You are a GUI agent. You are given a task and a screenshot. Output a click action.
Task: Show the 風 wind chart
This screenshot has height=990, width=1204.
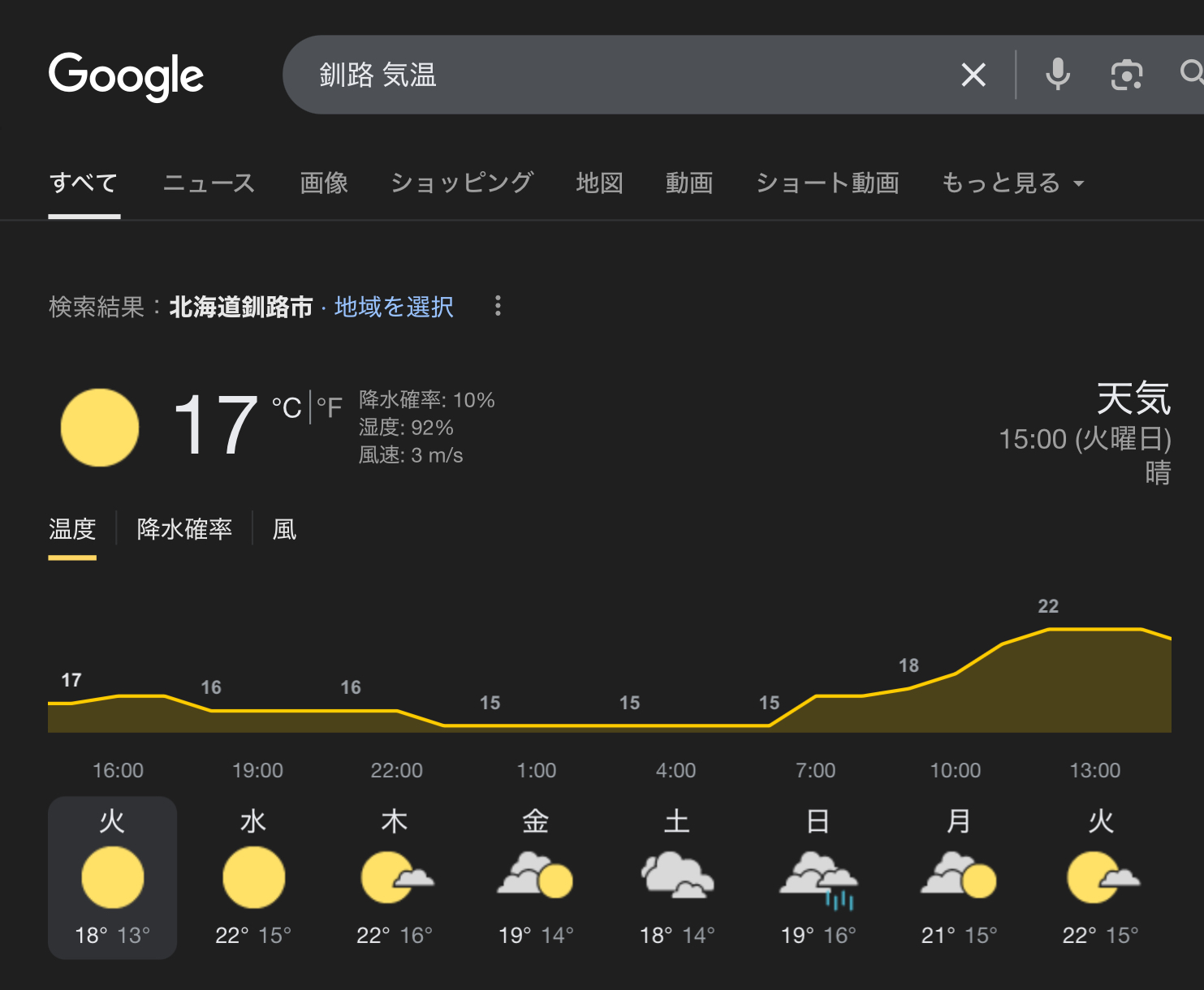tap(284, 529)
